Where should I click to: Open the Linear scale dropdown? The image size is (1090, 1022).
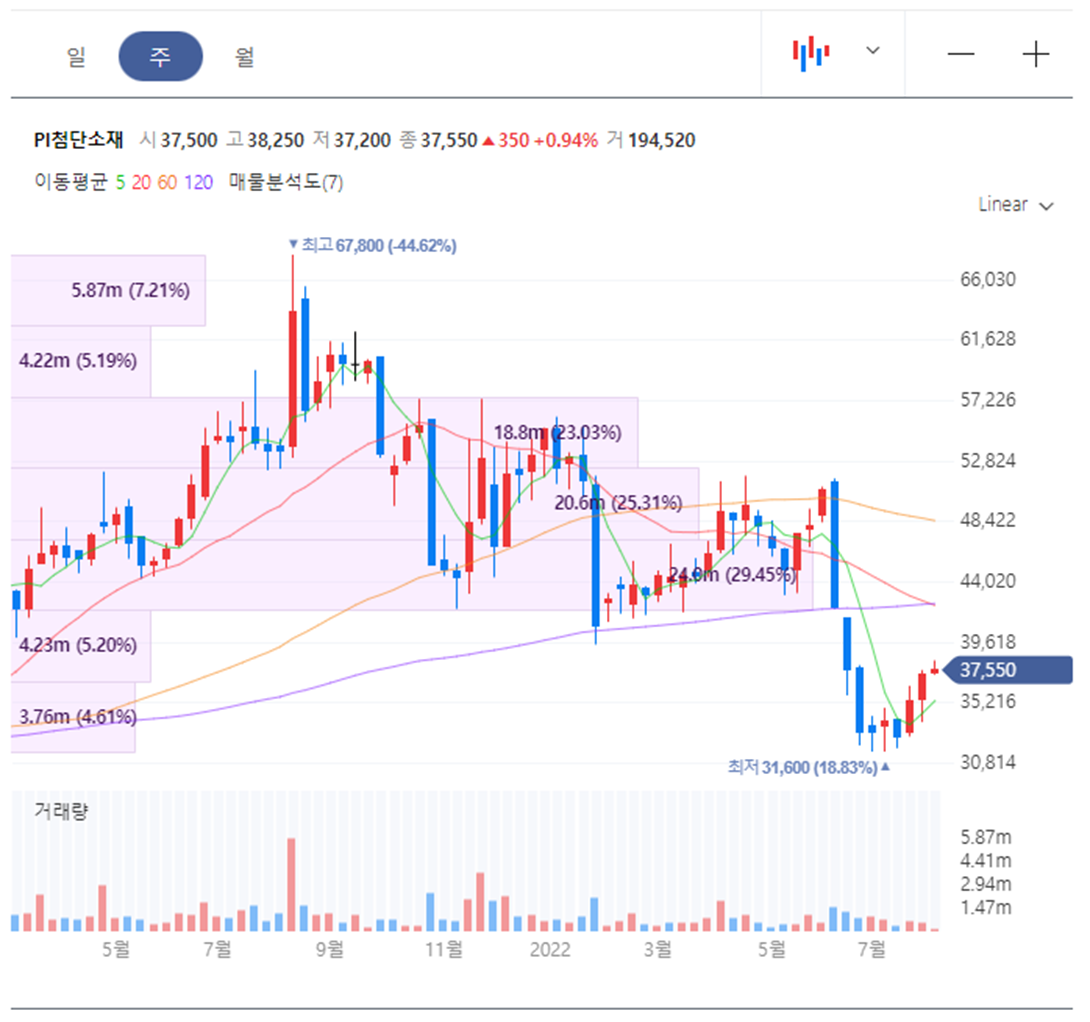1016,204
